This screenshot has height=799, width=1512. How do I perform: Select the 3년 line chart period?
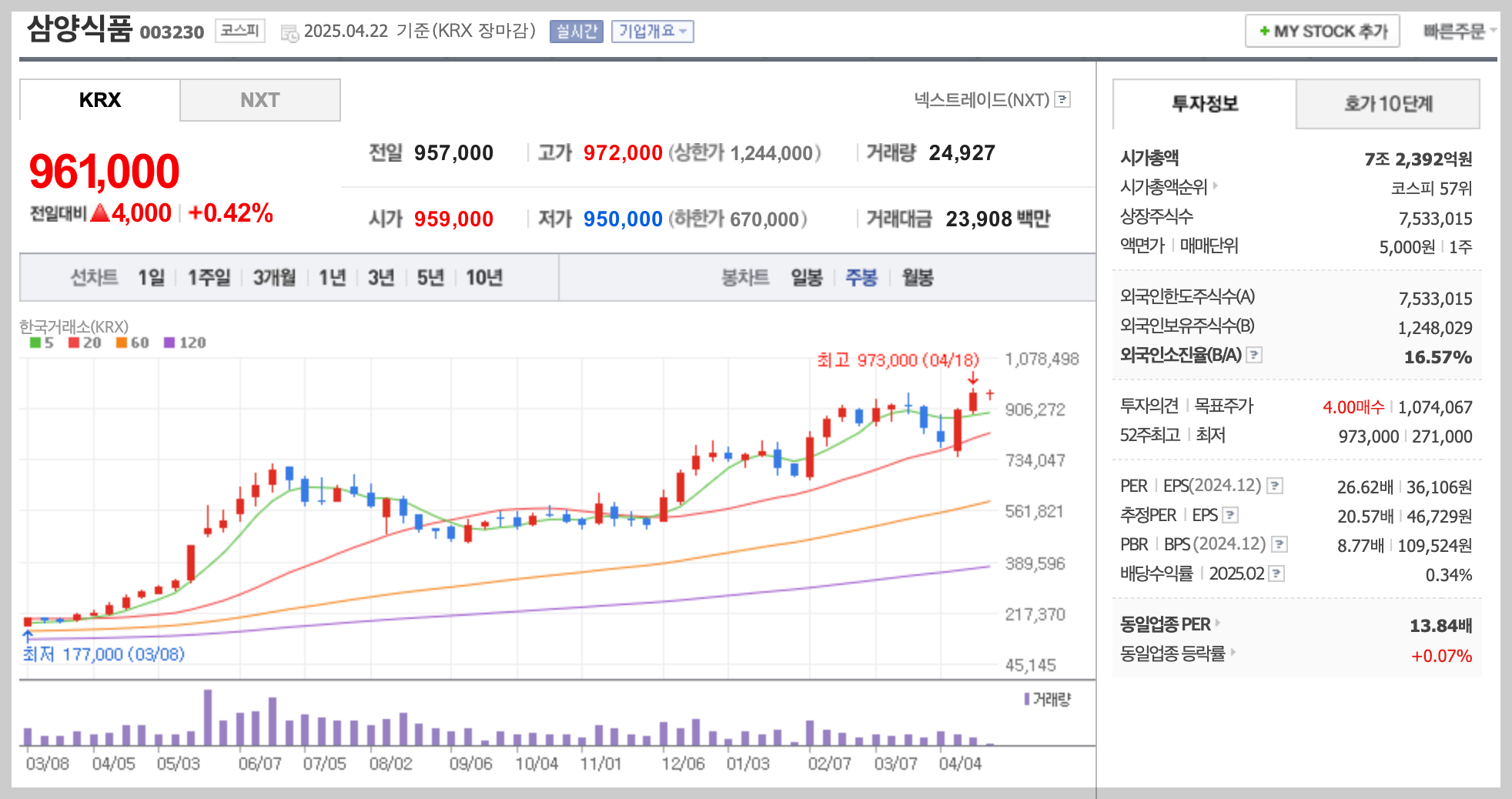[x=381, y=277]
